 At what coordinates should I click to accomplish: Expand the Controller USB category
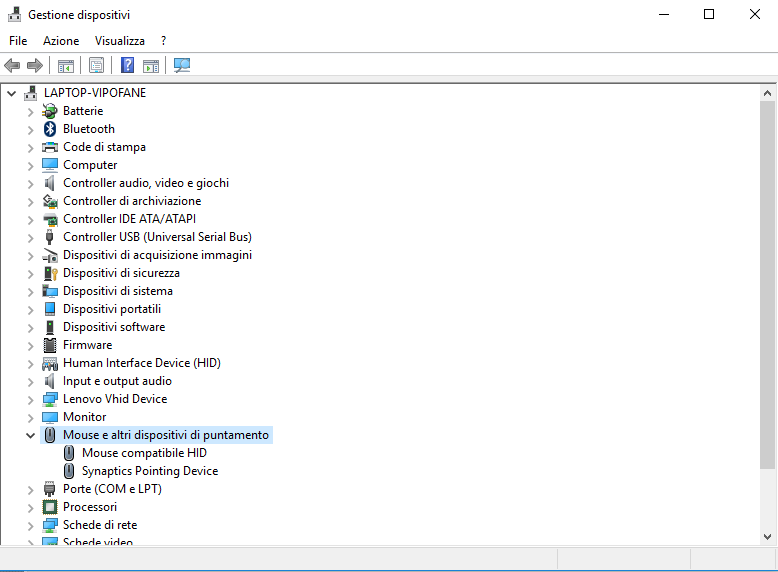point(30,237)
